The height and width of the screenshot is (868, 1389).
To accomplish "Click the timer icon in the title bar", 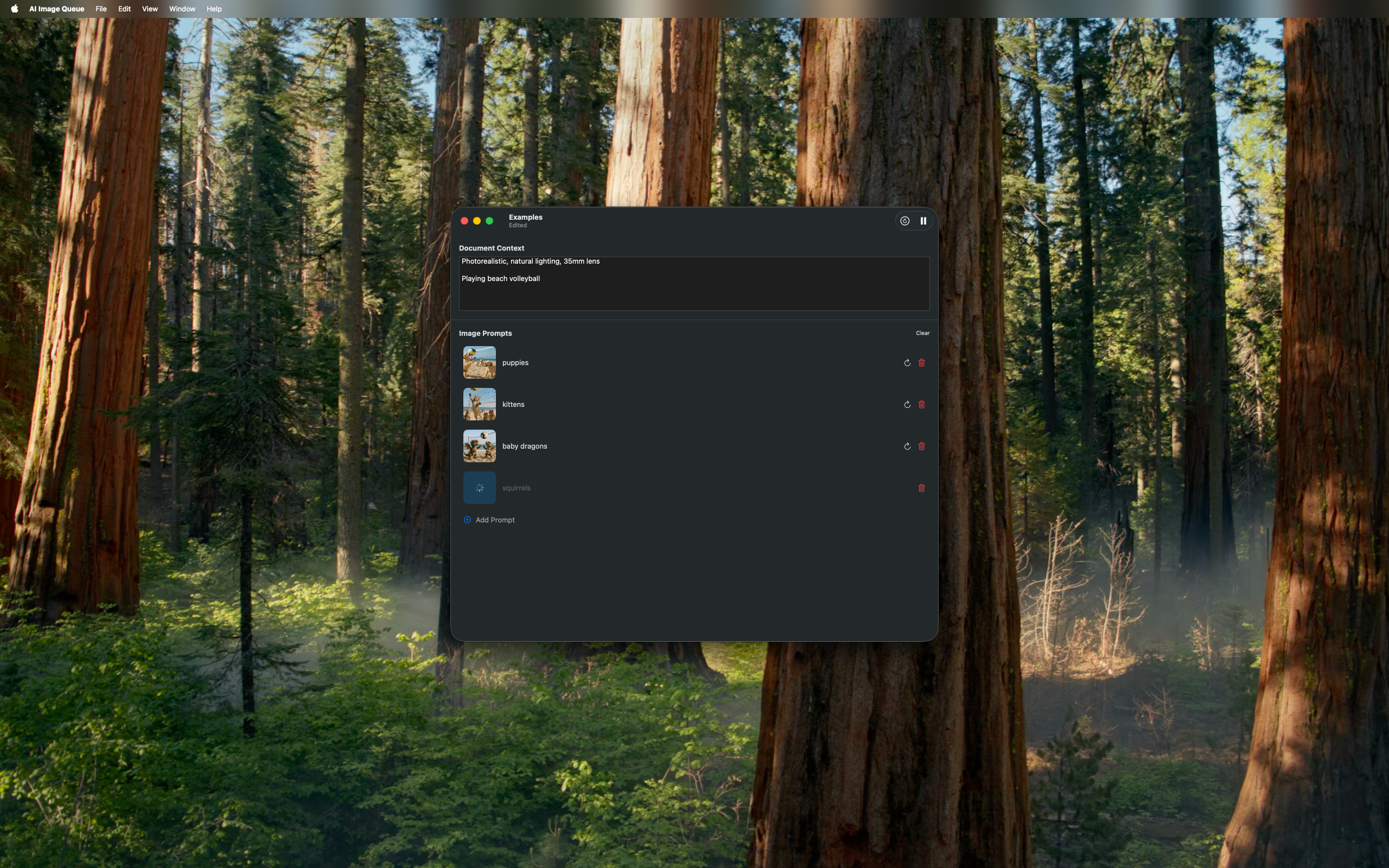I will pyautogui.click(x=904, y=220).
